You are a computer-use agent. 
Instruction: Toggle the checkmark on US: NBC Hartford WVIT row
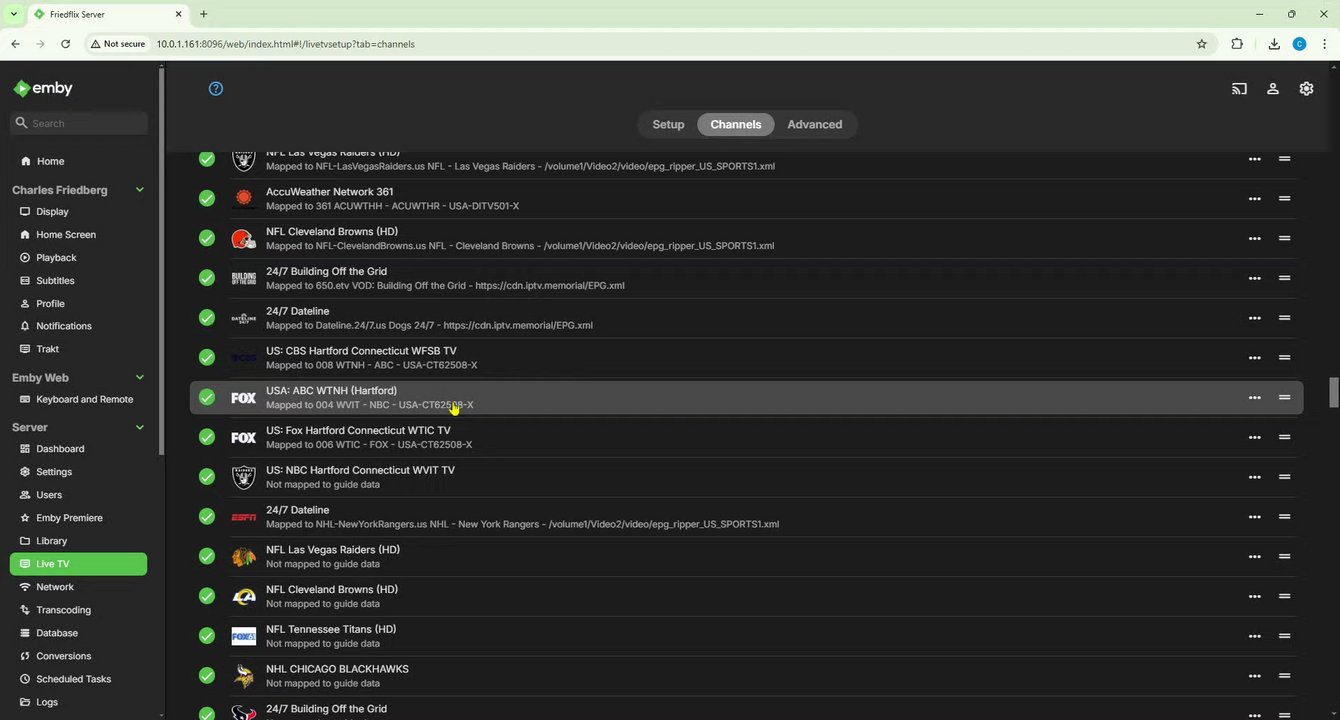click(207, 477)
